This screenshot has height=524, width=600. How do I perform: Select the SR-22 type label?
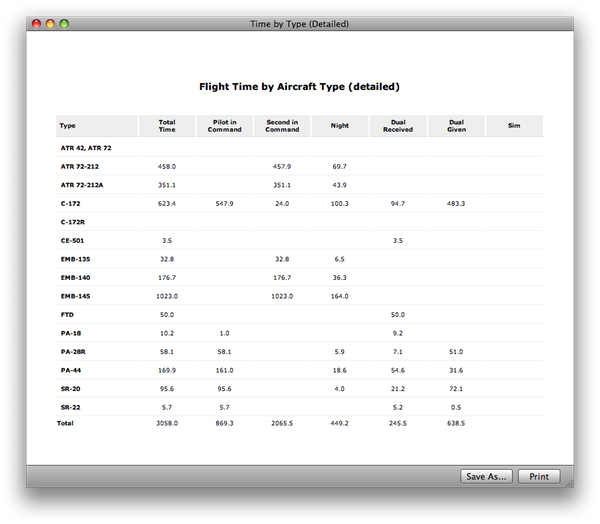[70, 407]
